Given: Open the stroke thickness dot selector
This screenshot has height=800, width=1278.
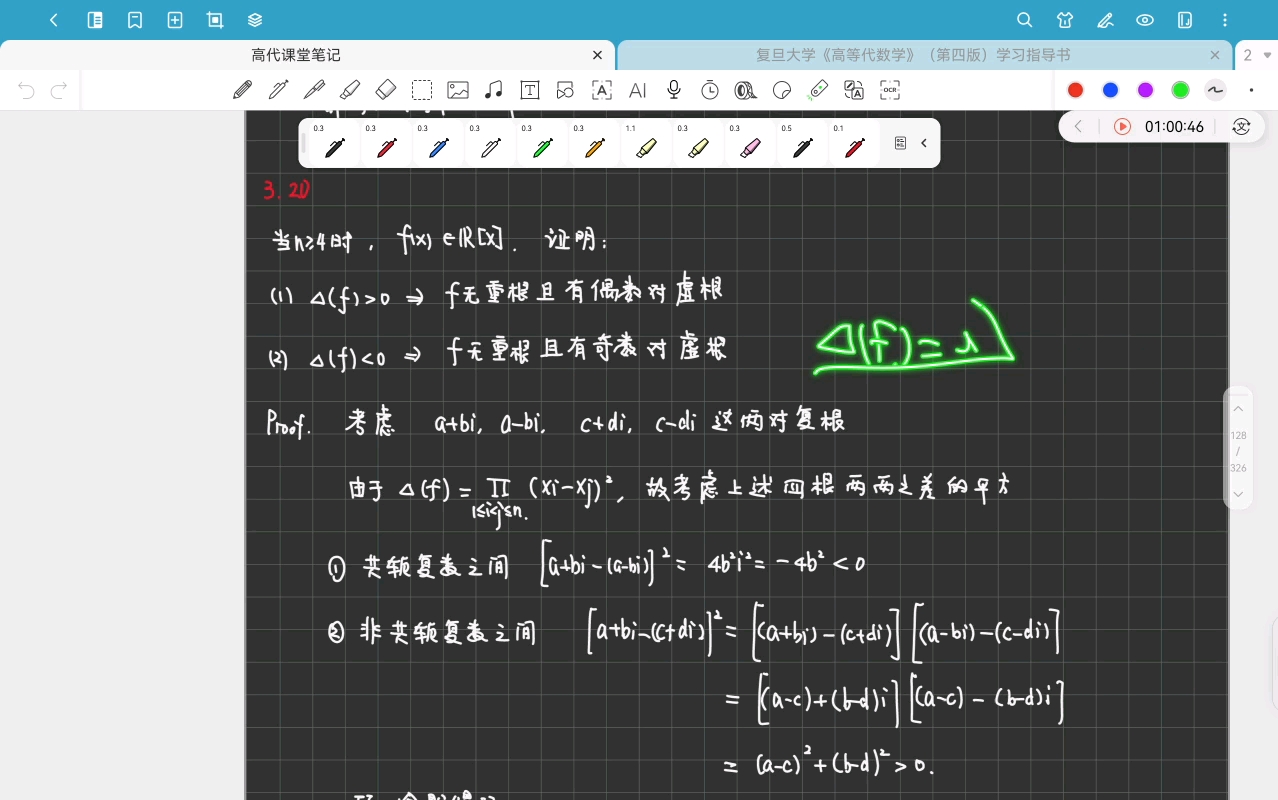Looking at the screenshot, I should 1251,90.
